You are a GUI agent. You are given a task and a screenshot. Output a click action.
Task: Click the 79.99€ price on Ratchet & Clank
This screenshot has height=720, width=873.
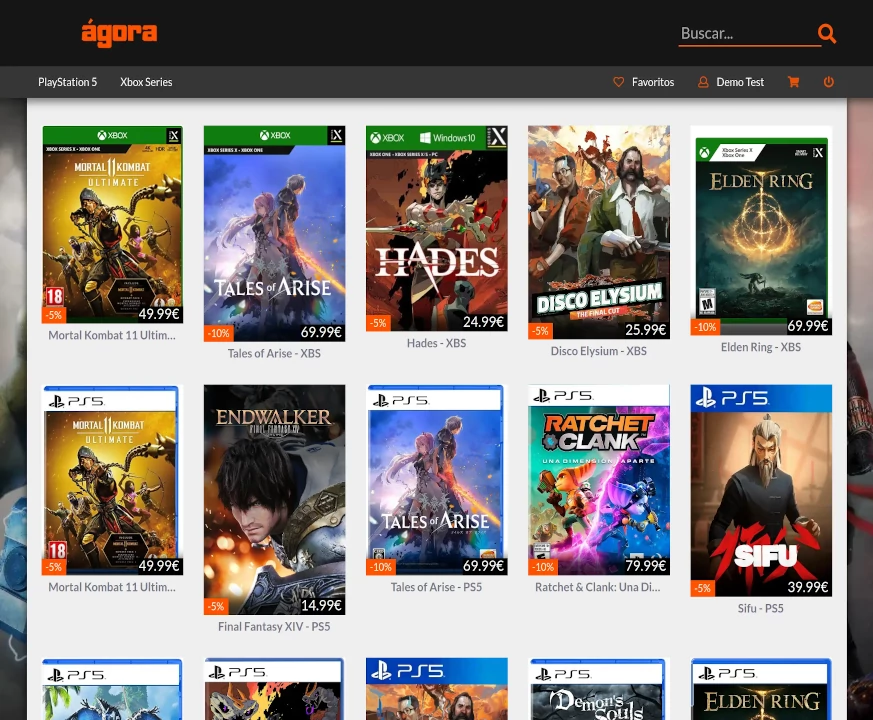coord(646,566)
